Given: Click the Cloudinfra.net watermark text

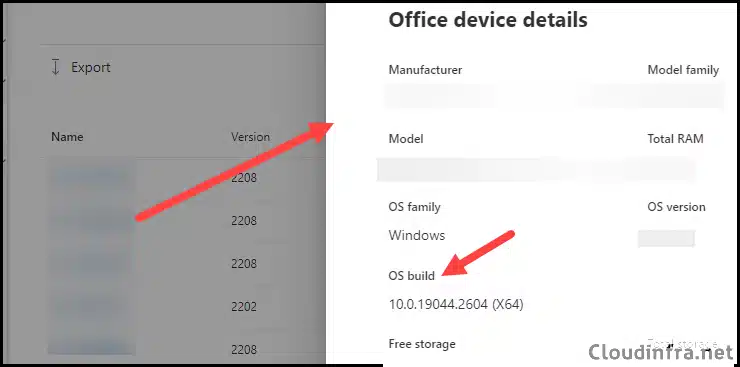Looking at the screenshot, I should [661, 351].
